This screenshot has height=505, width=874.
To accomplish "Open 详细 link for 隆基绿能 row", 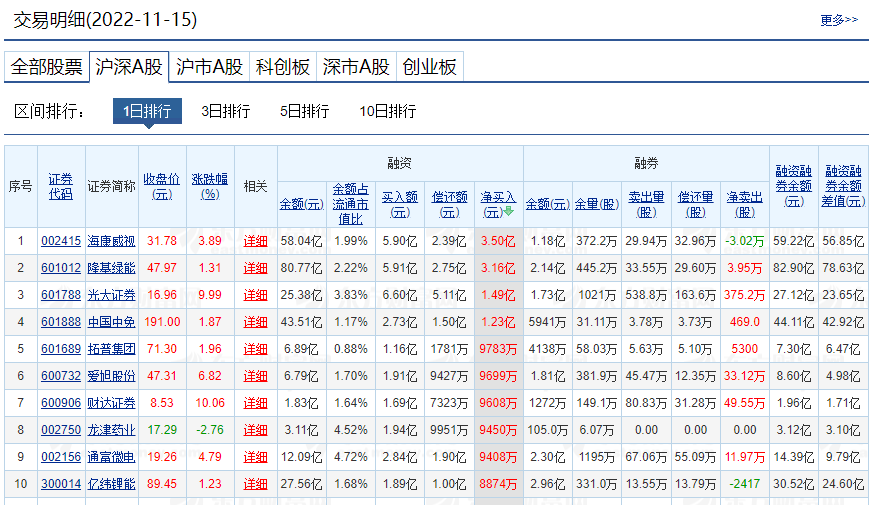I will click(255, 268).
